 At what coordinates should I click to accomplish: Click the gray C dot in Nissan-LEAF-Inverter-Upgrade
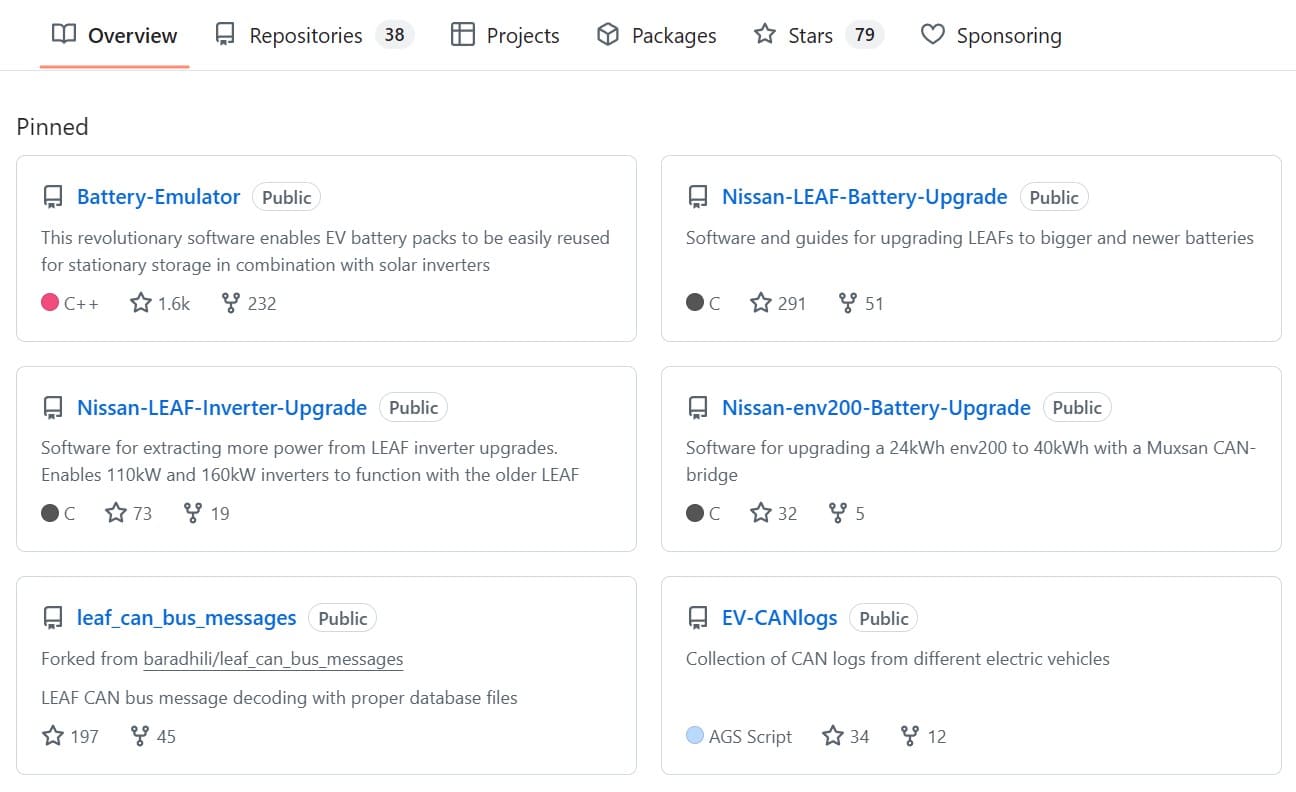click(50, 512)
